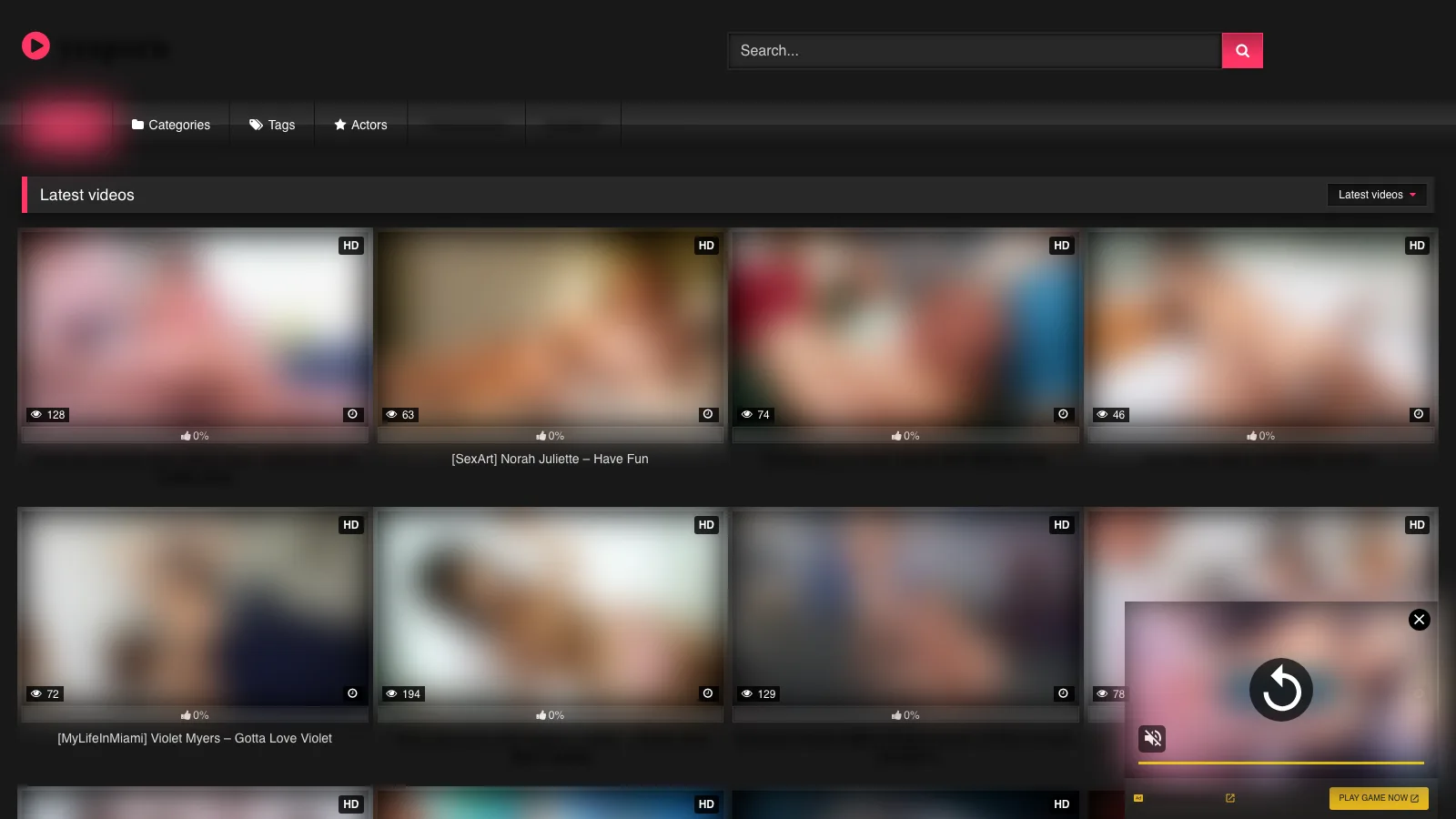Click the eye icon showing 128 views
This screenshot has height=819, width=1456.
[36, 415]
